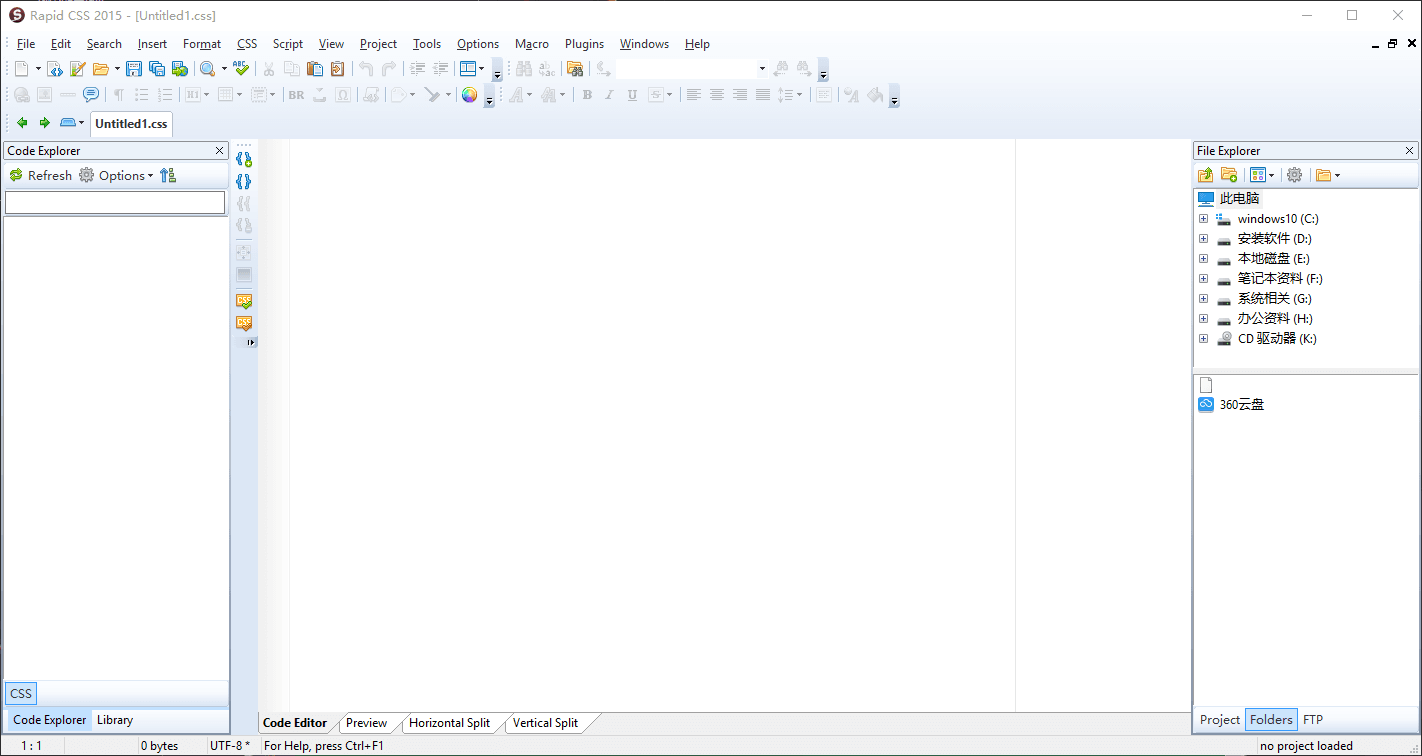Image resolution: width=1422 pixels, height=756 pixels.
Task: Click the green back navigation arrow
Action: pos(22,123)
